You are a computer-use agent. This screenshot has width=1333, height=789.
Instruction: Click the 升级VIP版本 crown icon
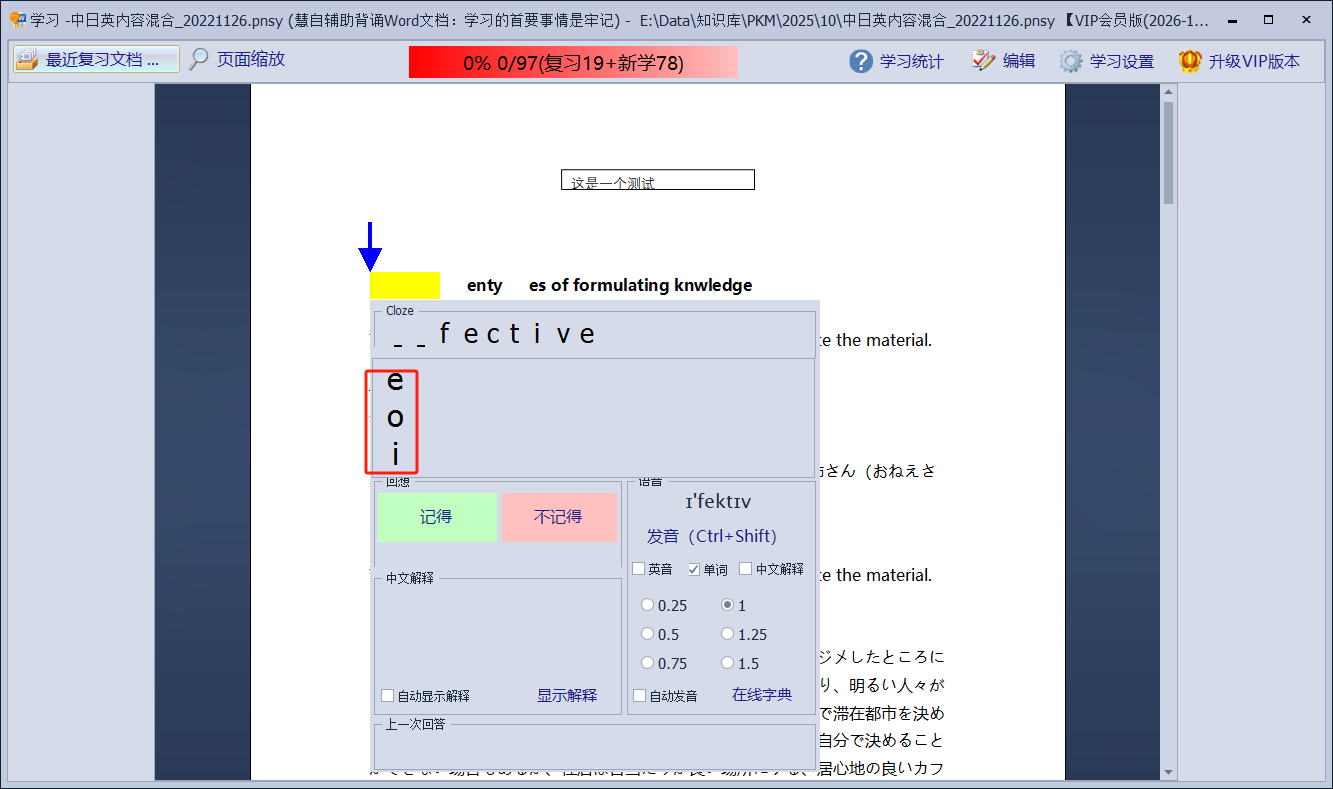[x=1189, y=60]
